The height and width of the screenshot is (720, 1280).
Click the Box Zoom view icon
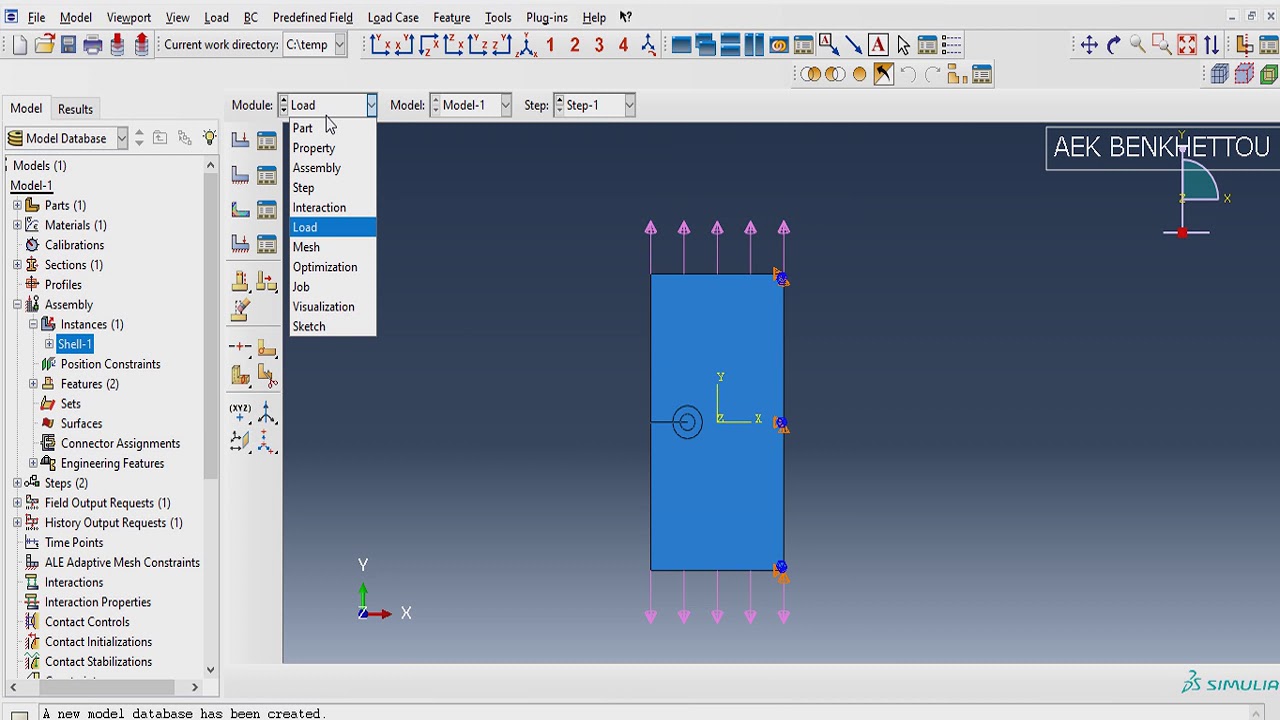click(x=1161, y=45)
